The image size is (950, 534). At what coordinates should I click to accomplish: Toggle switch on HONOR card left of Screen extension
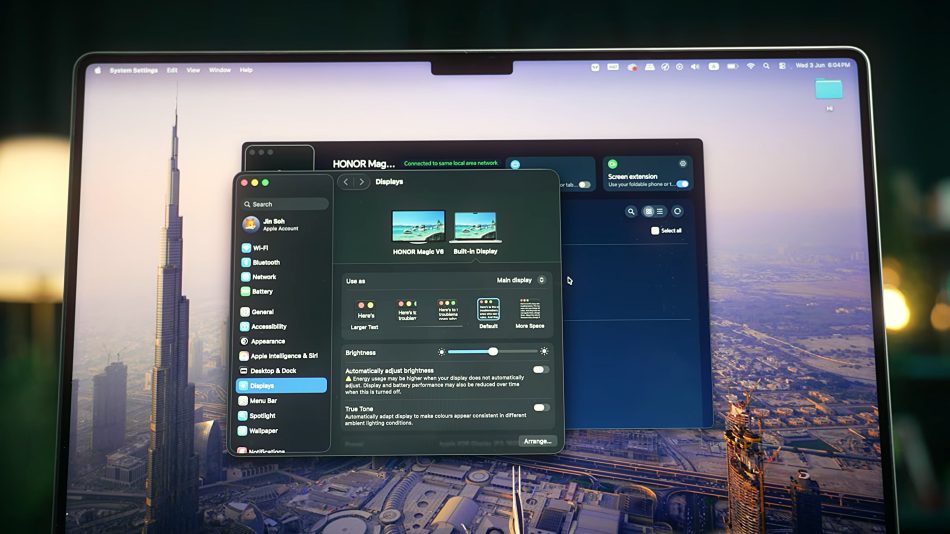tap(584, 185)
